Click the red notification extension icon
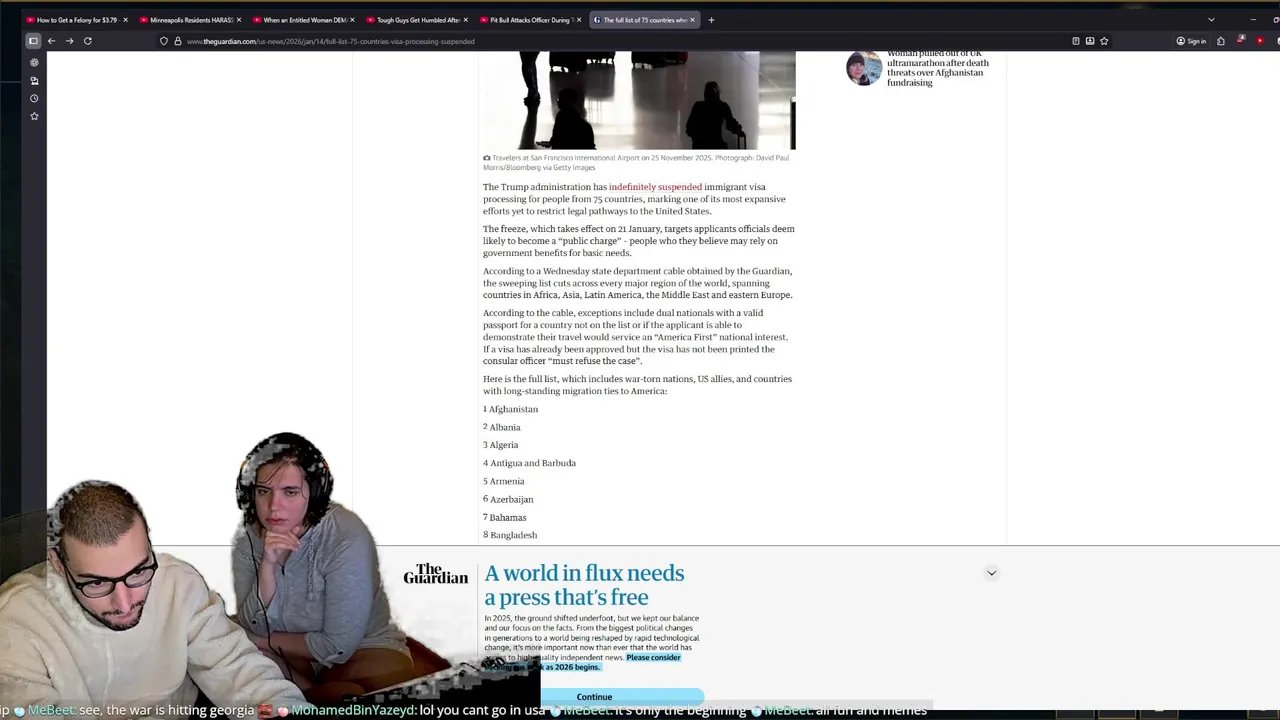Screen dimensions: 1280x720 pos(1241,41)
